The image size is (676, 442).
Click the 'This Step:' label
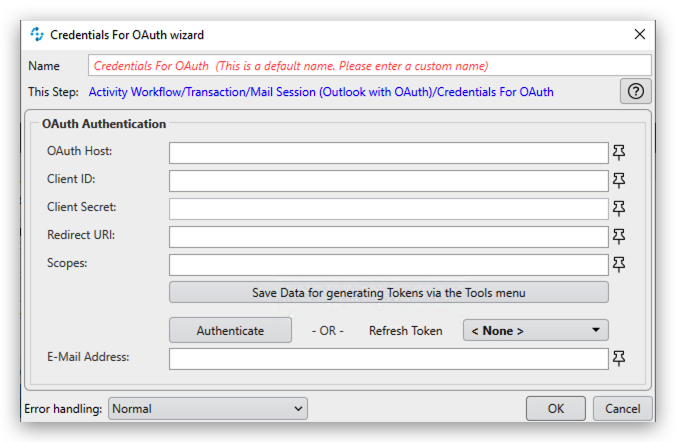point(53,92)
